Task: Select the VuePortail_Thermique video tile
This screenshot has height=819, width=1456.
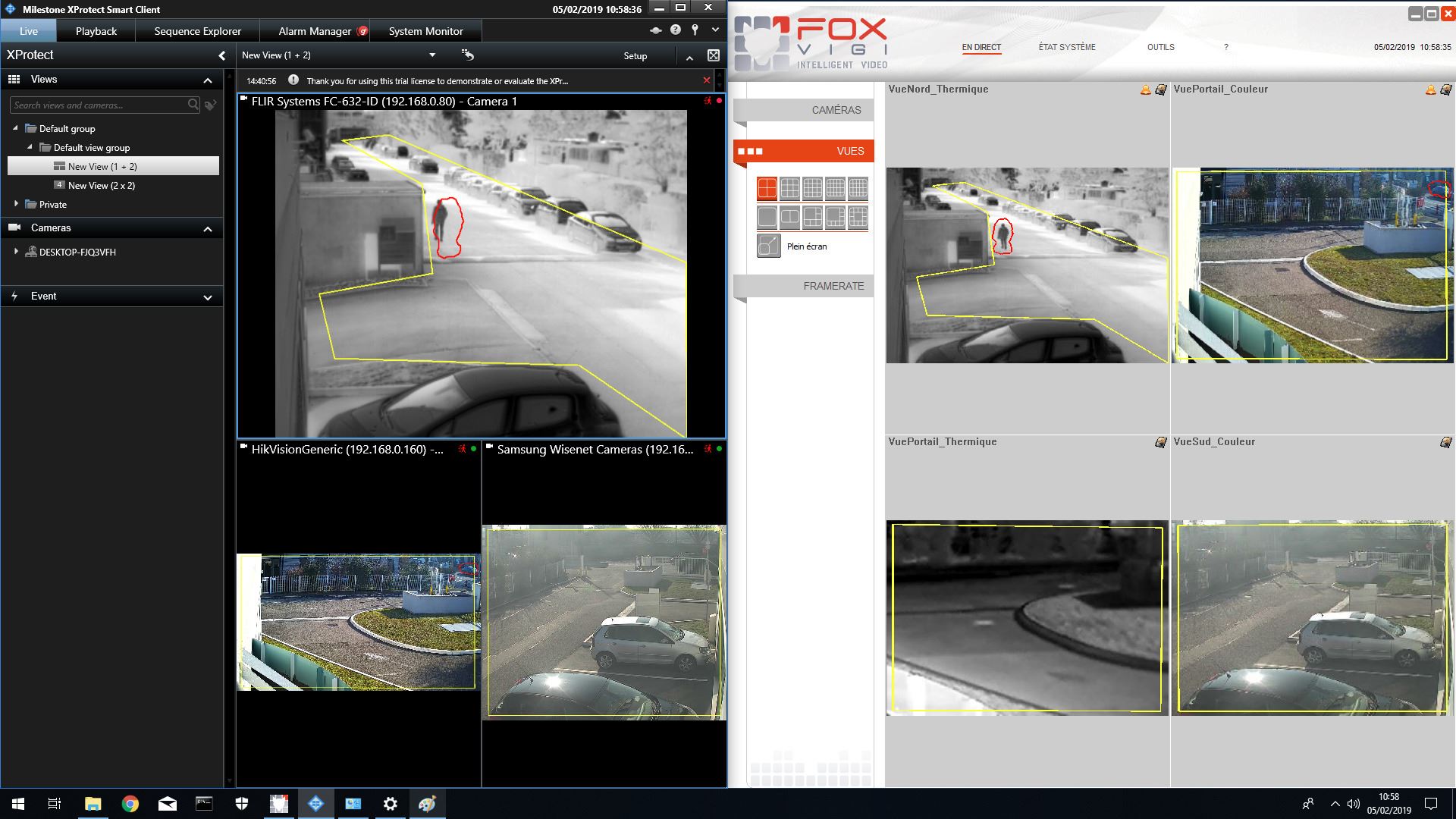Action: click(1027, 618)
